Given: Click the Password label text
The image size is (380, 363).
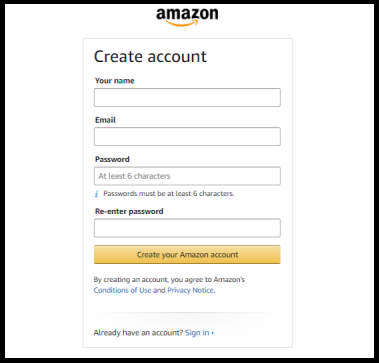Looking at the screenshot, I should (x=112, y=159).
